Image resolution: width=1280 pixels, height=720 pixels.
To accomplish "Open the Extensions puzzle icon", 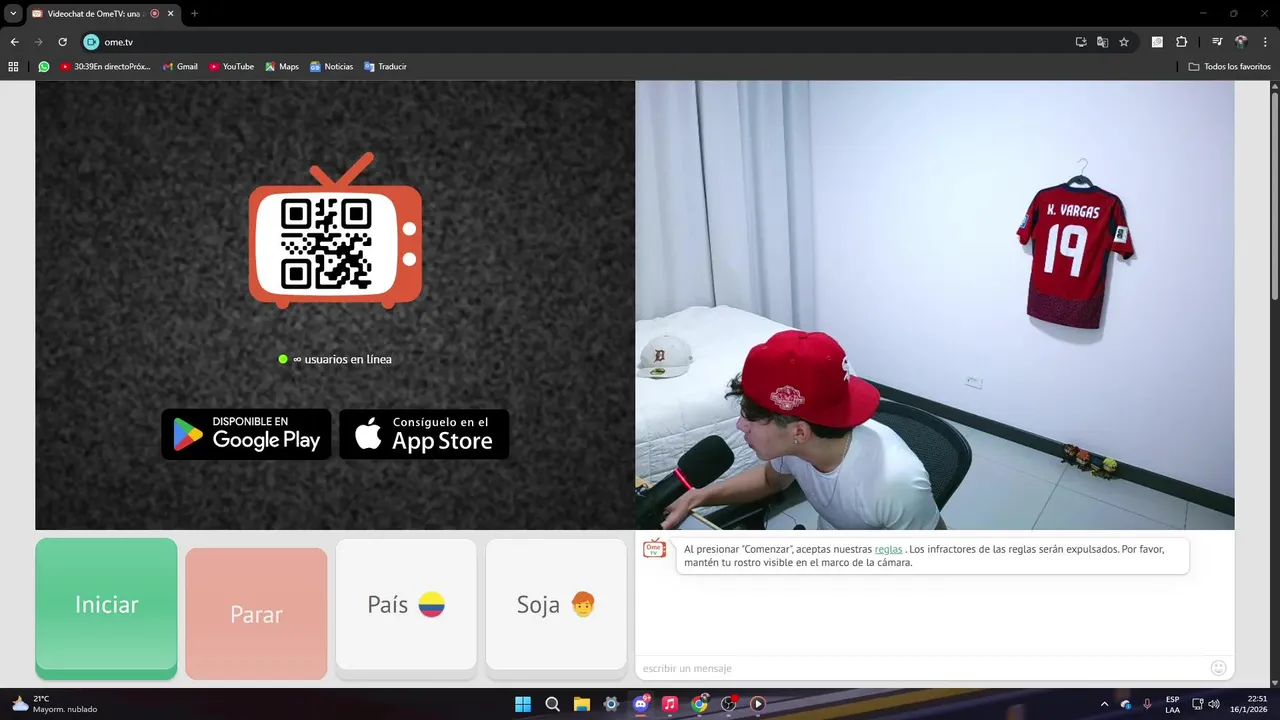I will tap(1181, 42).
